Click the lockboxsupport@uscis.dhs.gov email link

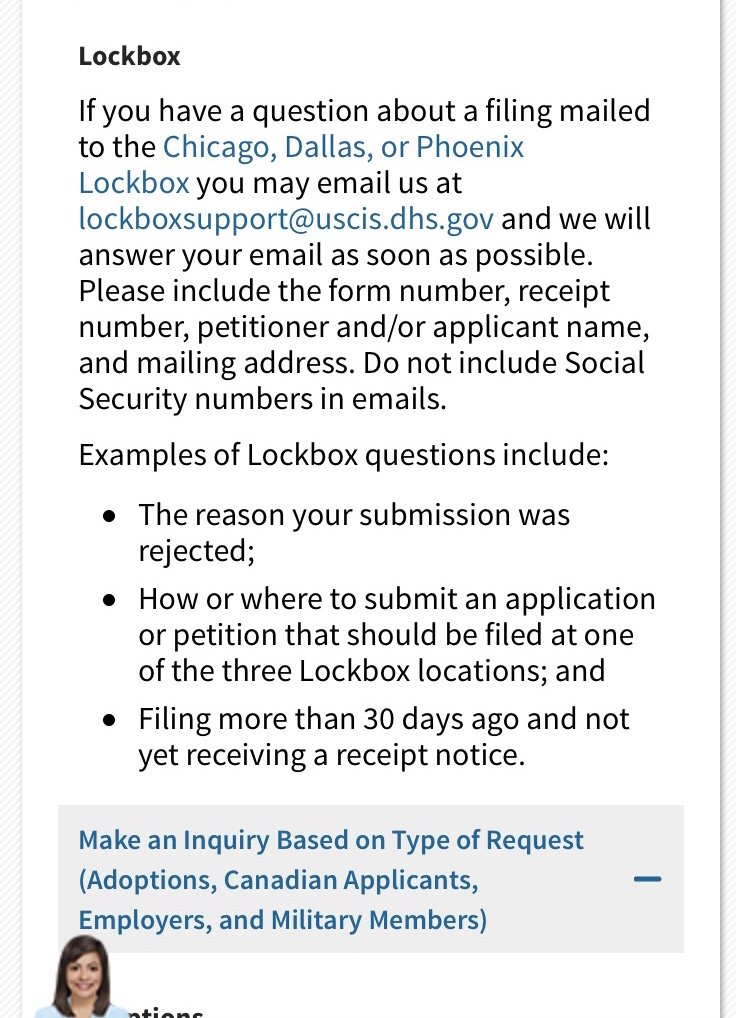pos(286,219)
